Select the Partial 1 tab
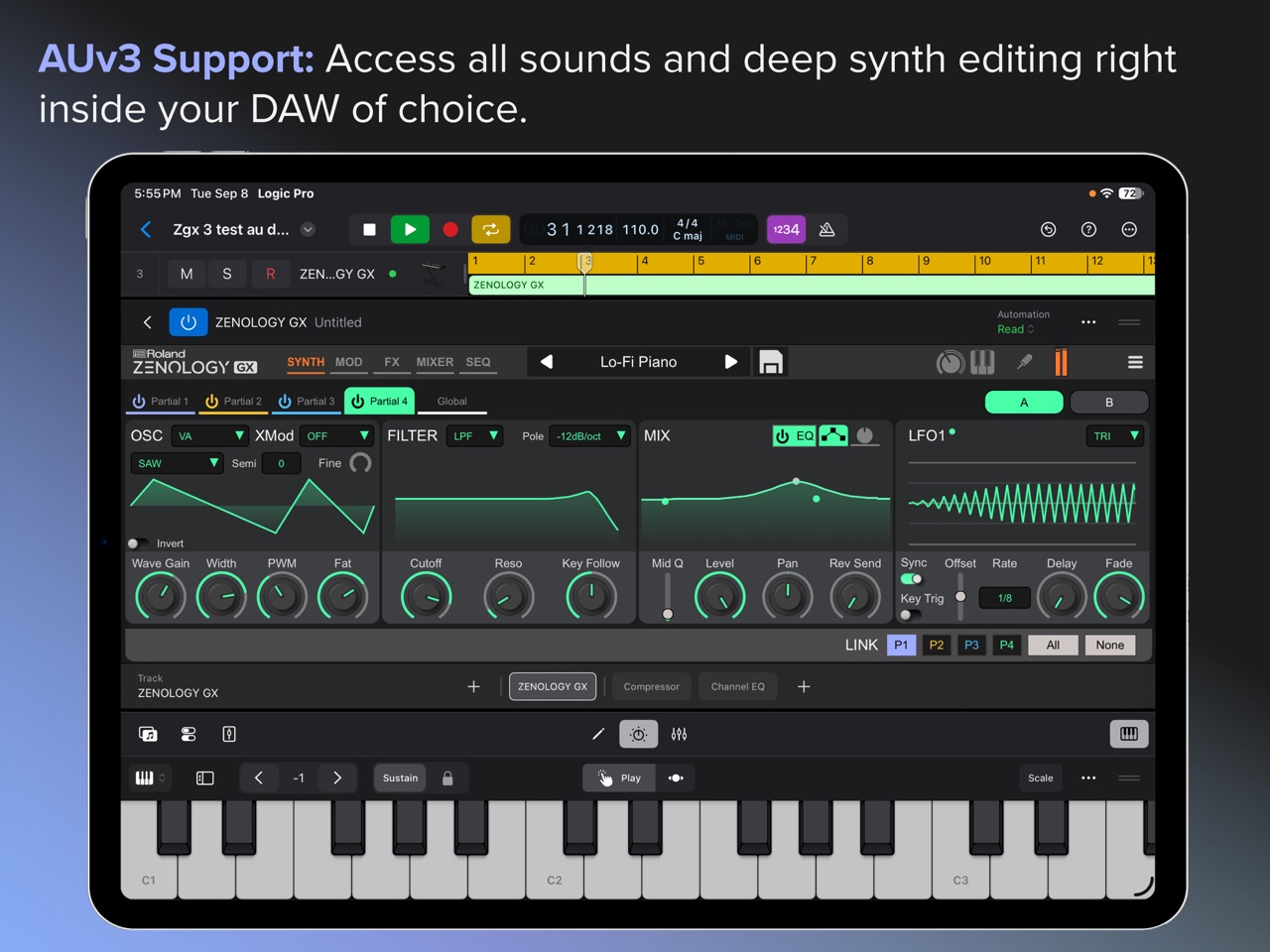The width and height of the screenshot is (1270, 952). [160, 402]
